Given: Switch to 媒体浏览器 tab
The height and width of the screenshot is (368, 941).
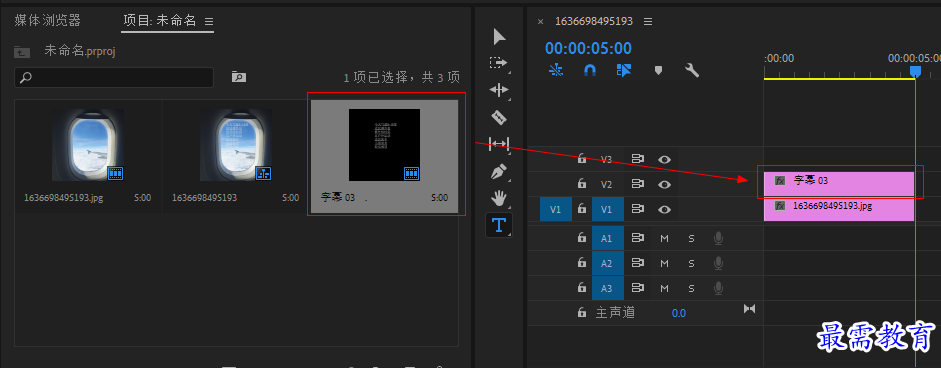Looking at the screenshot, I should (x=47, y=20).
